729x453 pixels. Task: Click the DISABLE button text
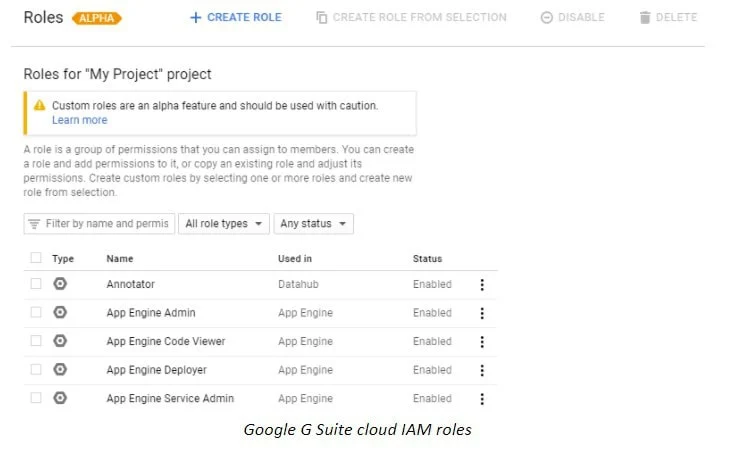coord(581,18)
